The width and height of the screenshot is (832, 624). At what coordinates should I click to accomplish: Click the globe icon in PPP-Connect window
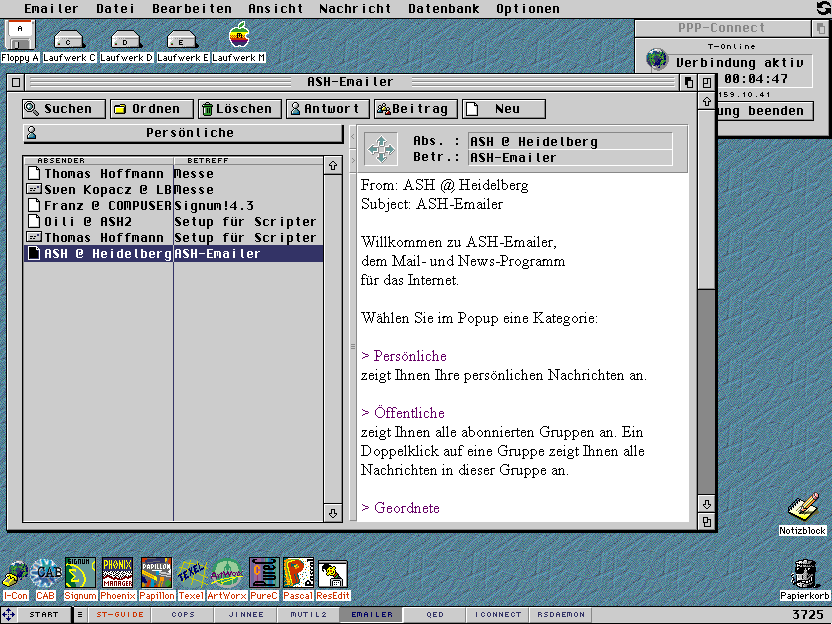pos(657,58)
